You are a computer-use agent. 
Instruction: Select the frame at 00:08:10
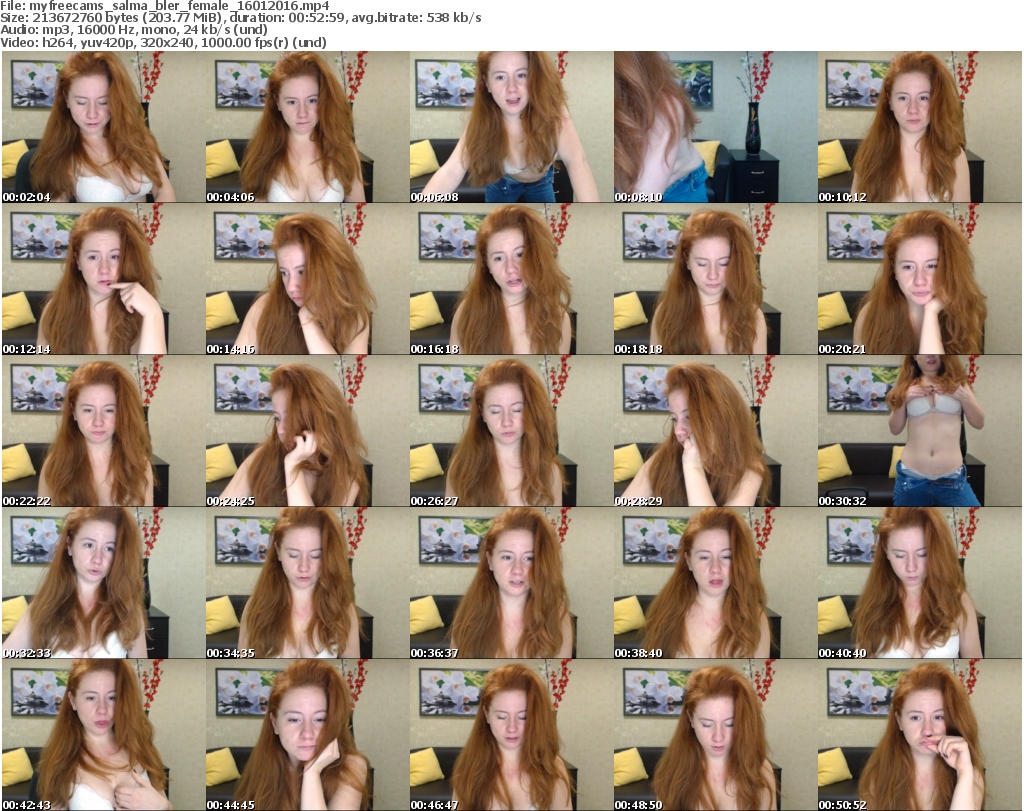(x=715, y=127)
